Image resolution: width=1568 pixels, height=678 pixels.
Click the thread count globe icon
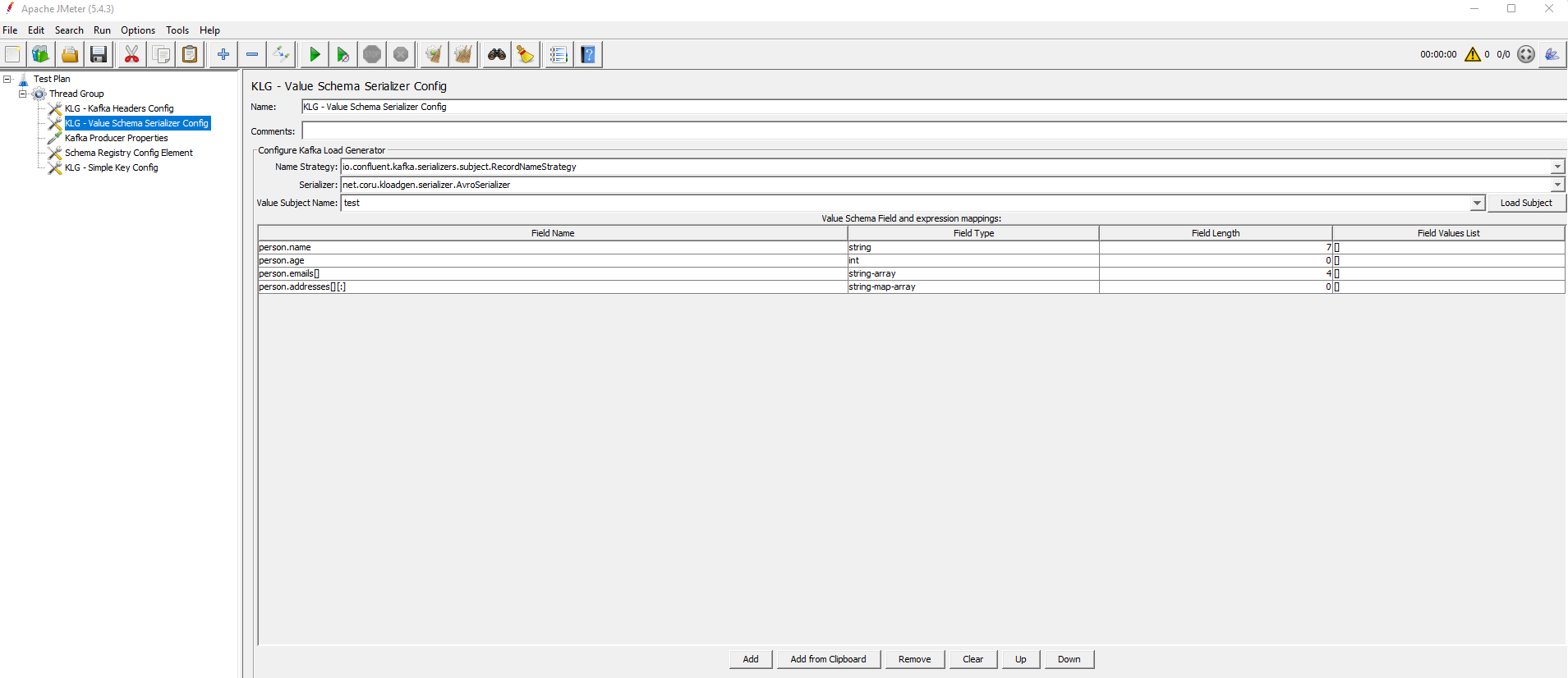(1526, 54)
